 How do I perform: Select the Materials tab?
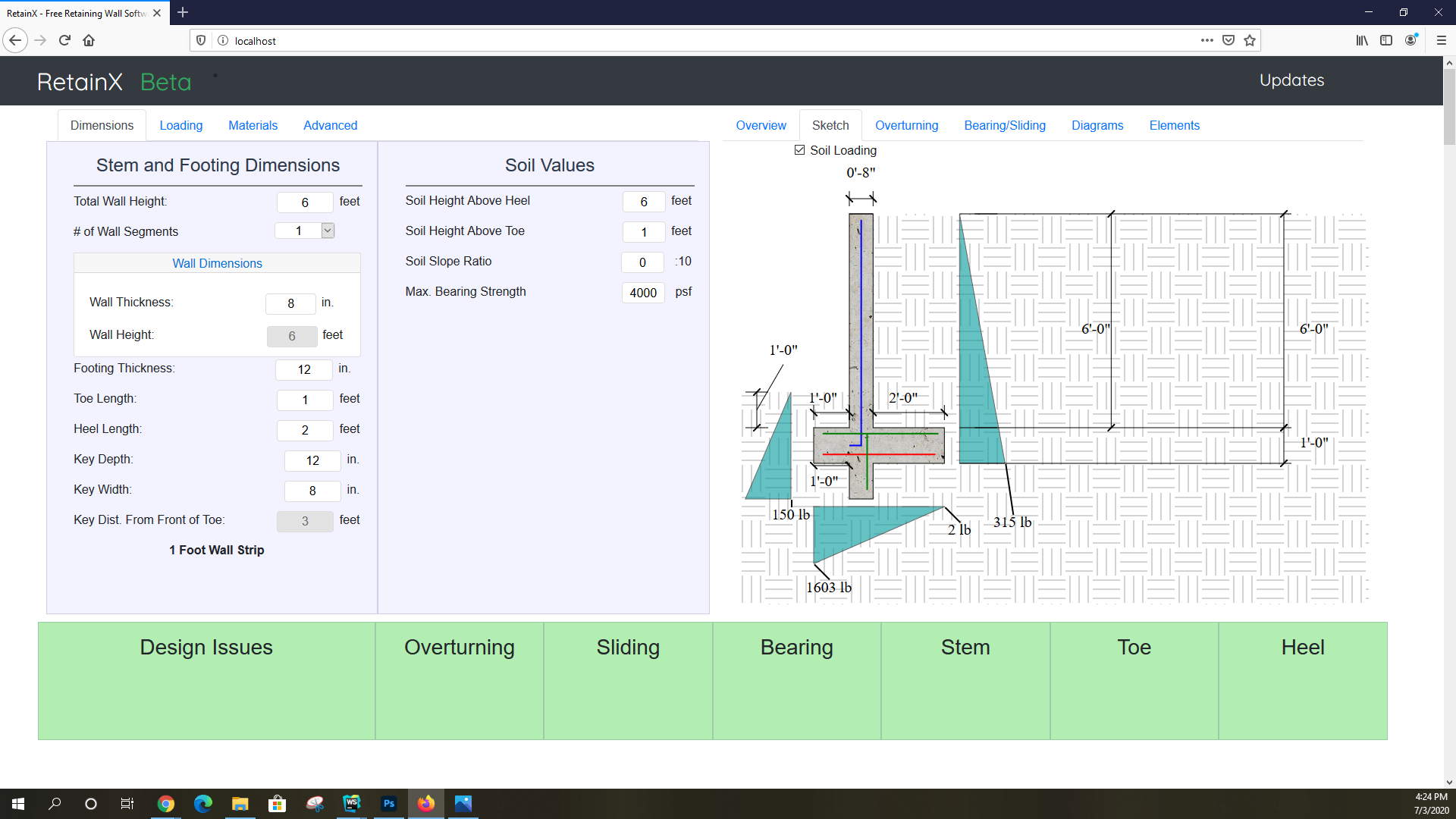(253, 125)
